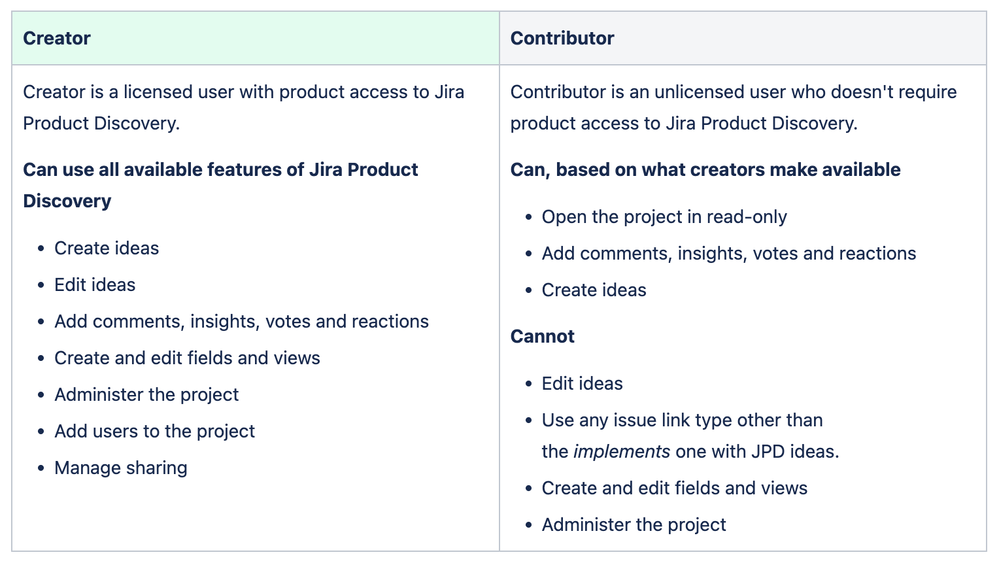Screen dimensions: 999x565
Task: Click the bold 'Cannot' heading
Action: 542,337
